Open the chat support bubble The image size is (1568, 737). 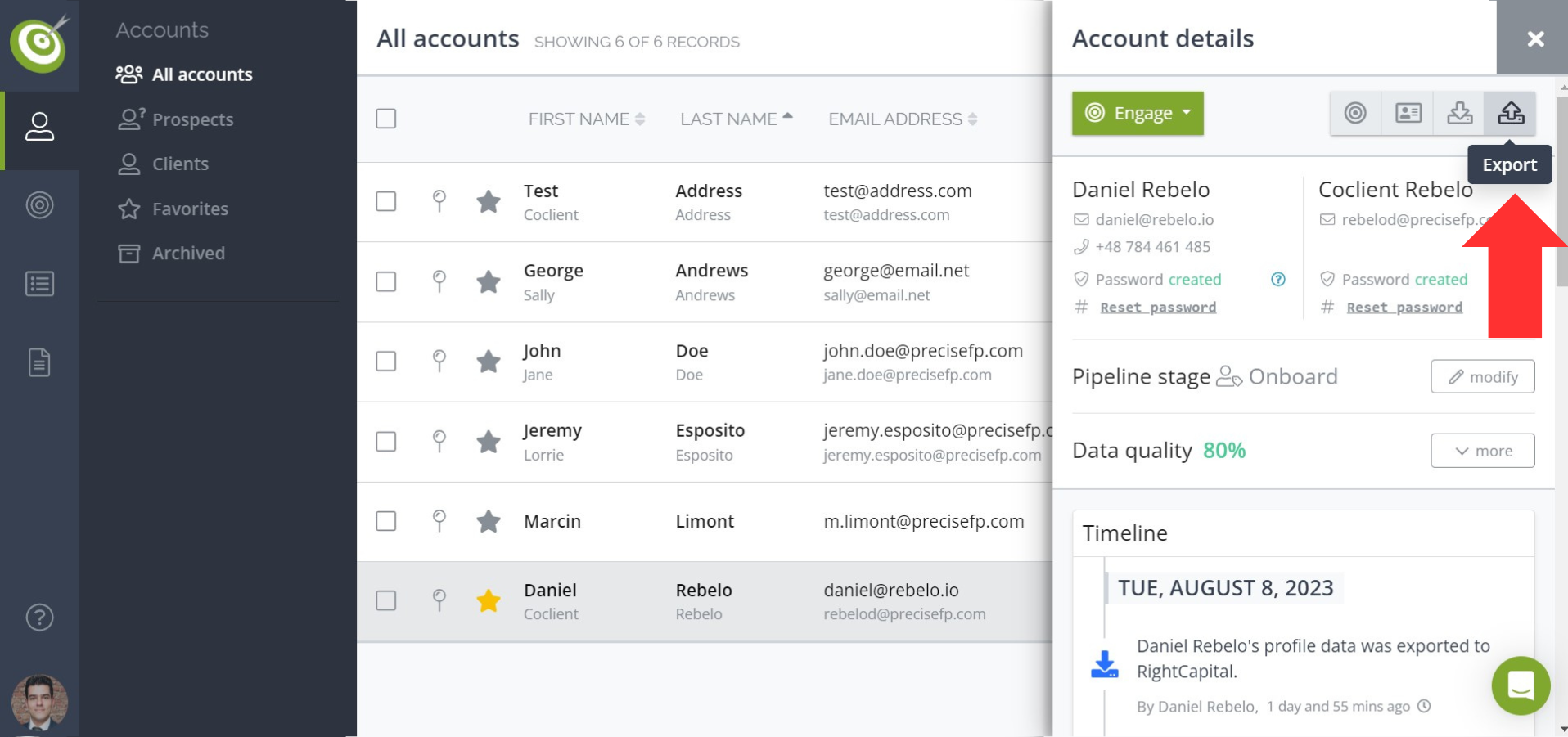[1521, 685]
